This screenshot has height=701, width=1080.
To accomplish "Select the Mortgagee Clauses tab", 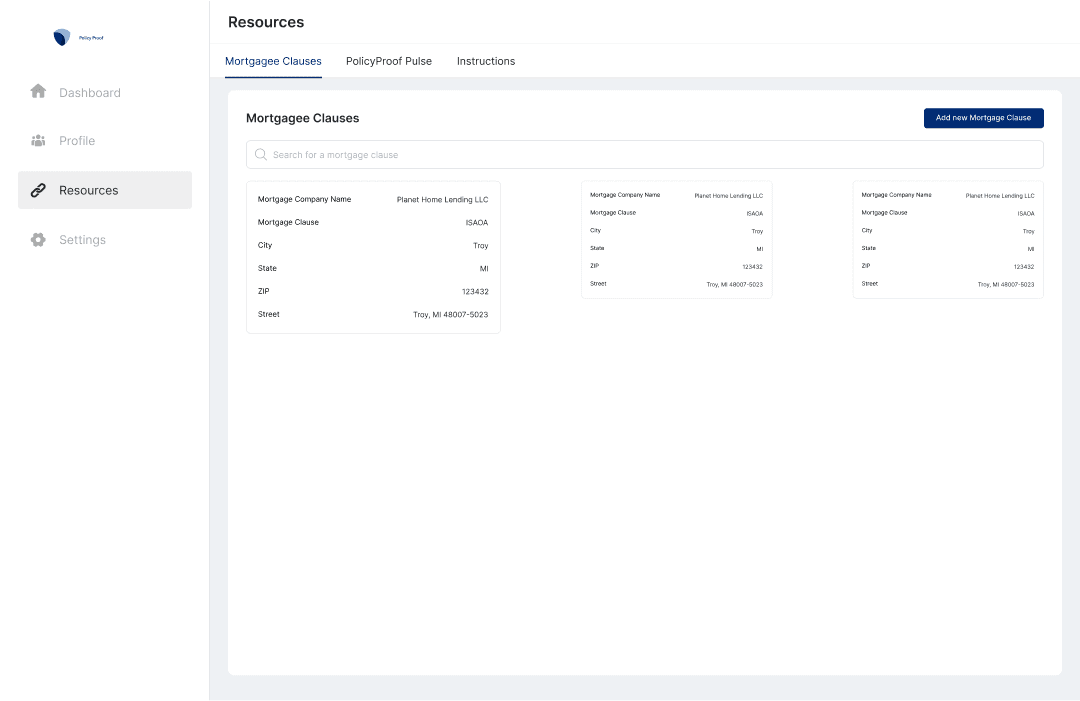I will pos(273,61).
